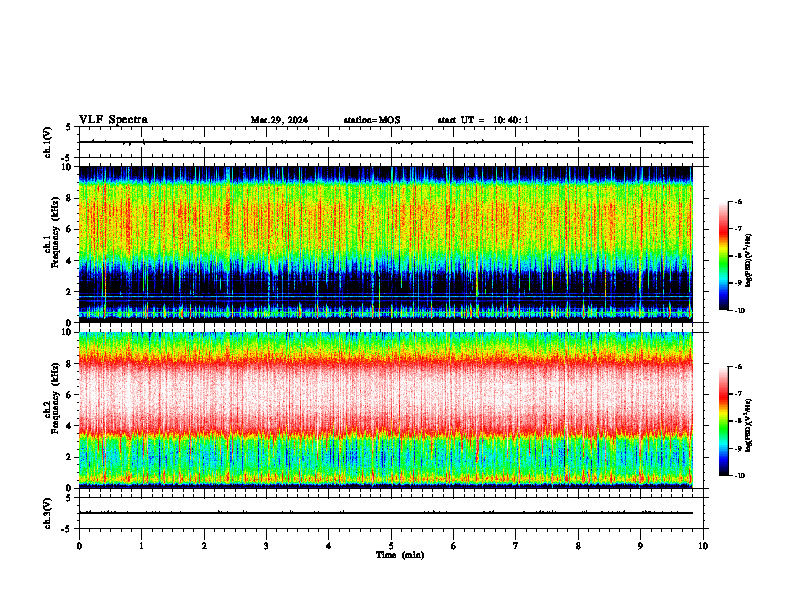The height and width of the screenshot is (612, 792).
Task: Select the date text "Mar.29, 2024"
Action: pos(279,120)
